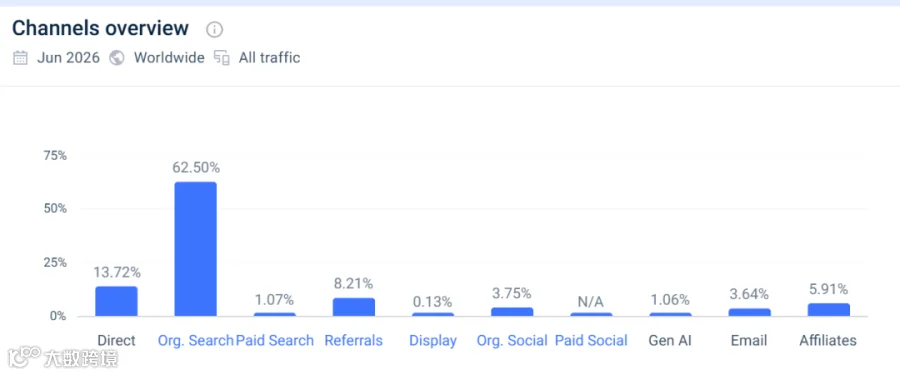Open the All traffic device filter
The width and height of the screenshot is (900, 375).
[x=269, y=58]
